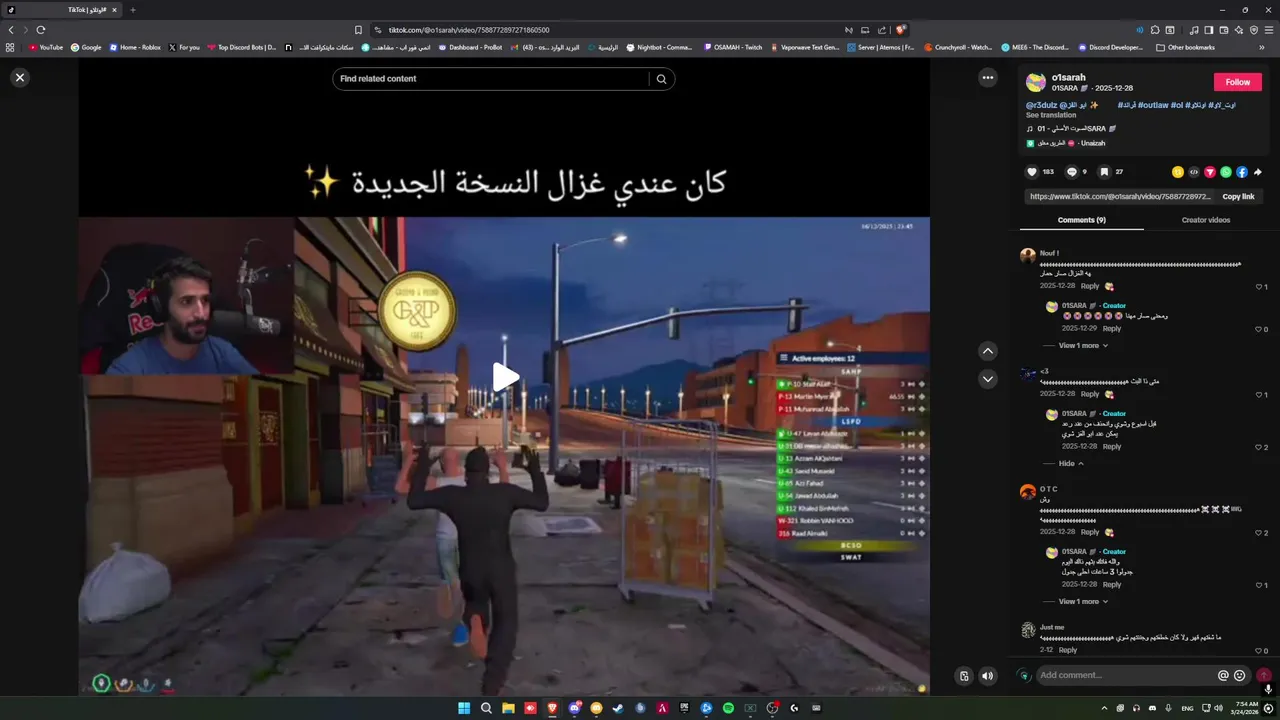The width and height of the screenshot is (1280, 720).
Task: Open new browser tab with plus
Action: tap(133, 10)
